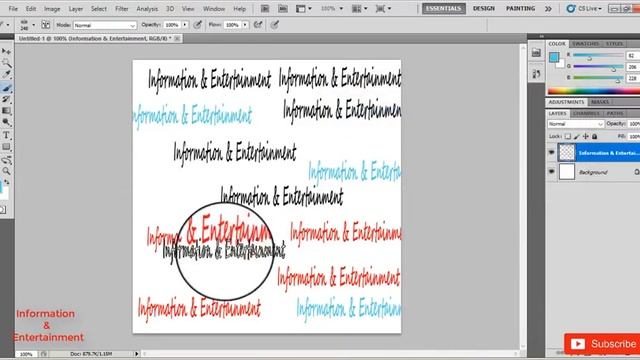Enable airbrush mode icon

pos(258,25)
